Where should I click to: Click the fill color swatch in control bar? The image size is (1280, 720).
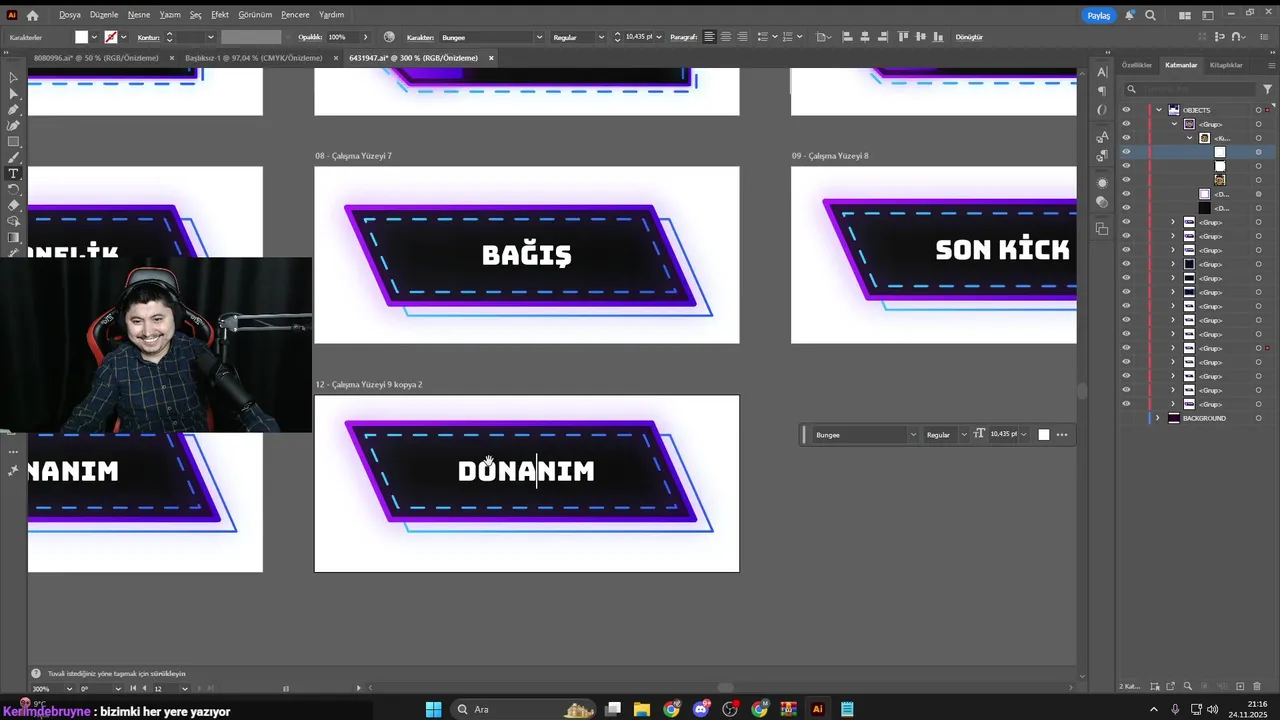82,37
